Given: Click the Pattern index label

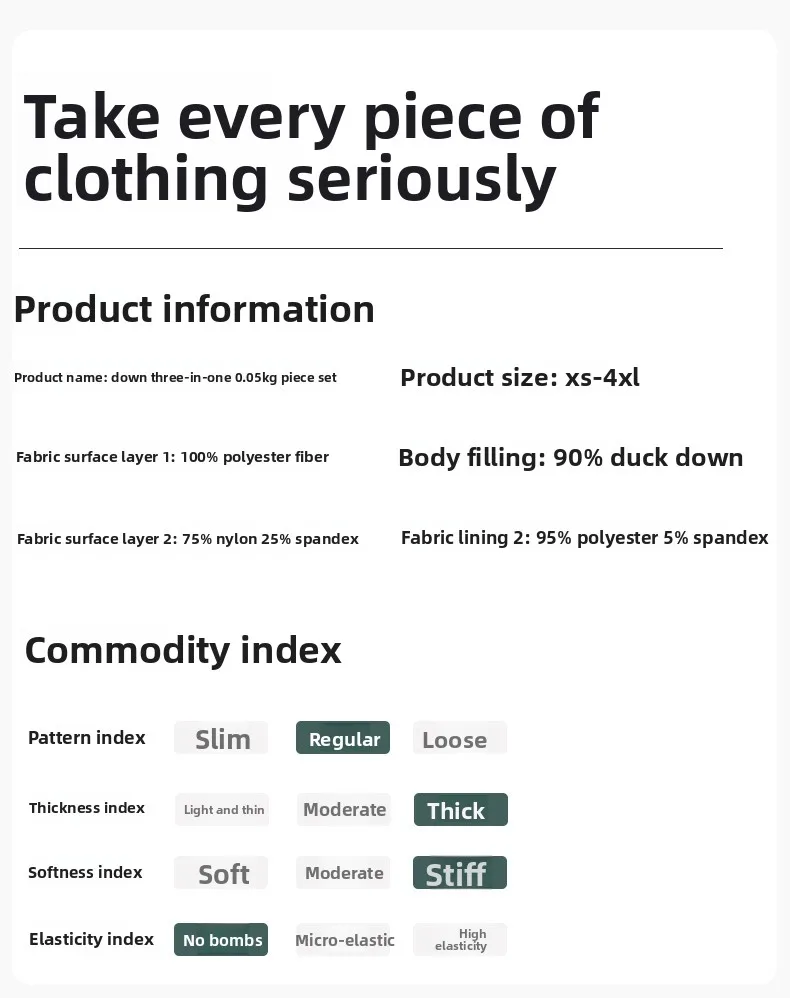Looking at the screenshot, I should pos(87,738).
